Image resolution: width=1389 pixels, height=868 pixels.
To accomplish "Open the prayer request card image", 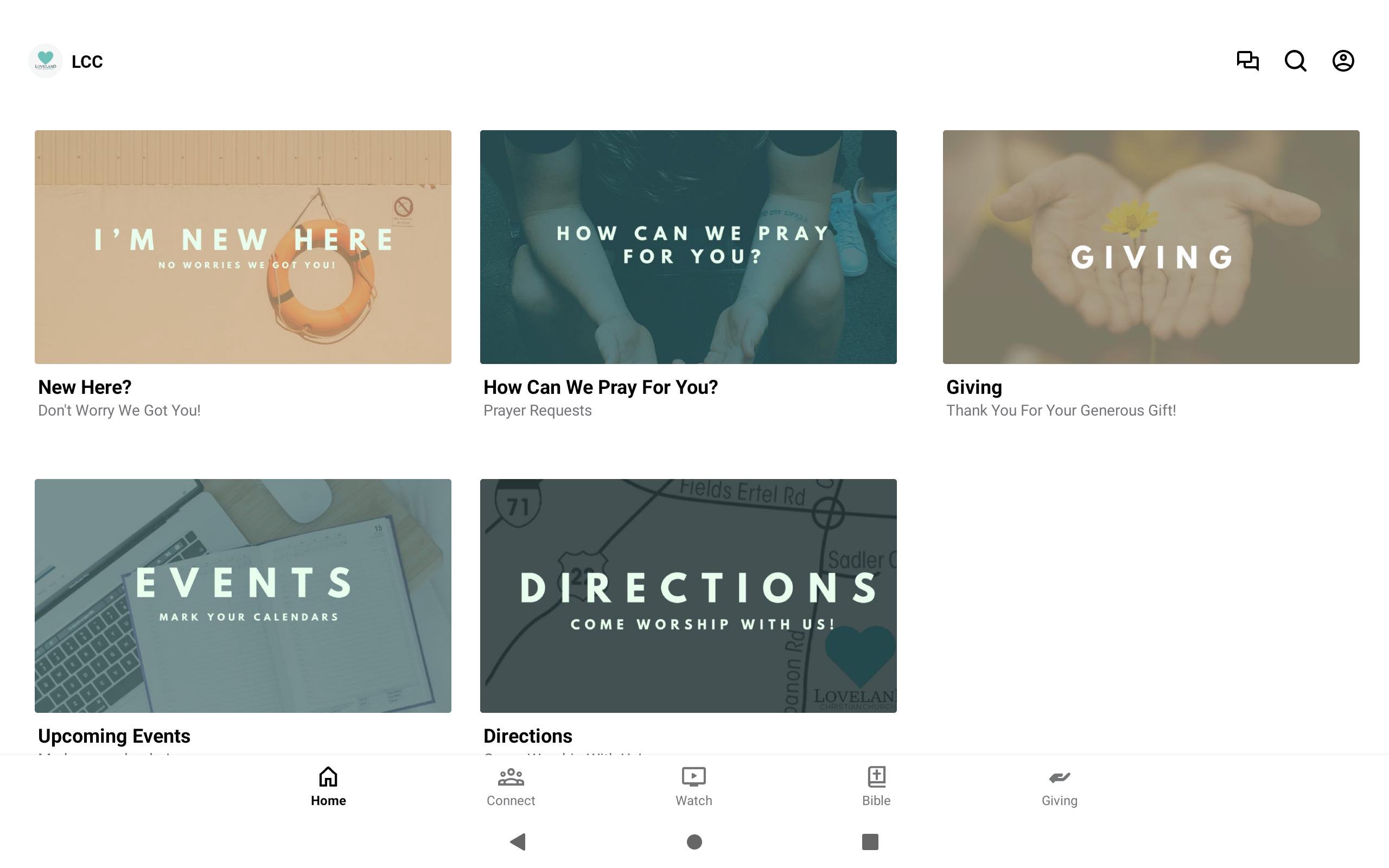I will [x=688, y=247].
